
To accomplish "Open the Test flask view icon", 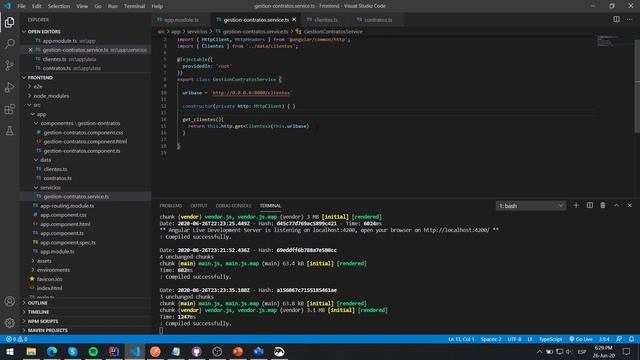I will coord(9,131).
